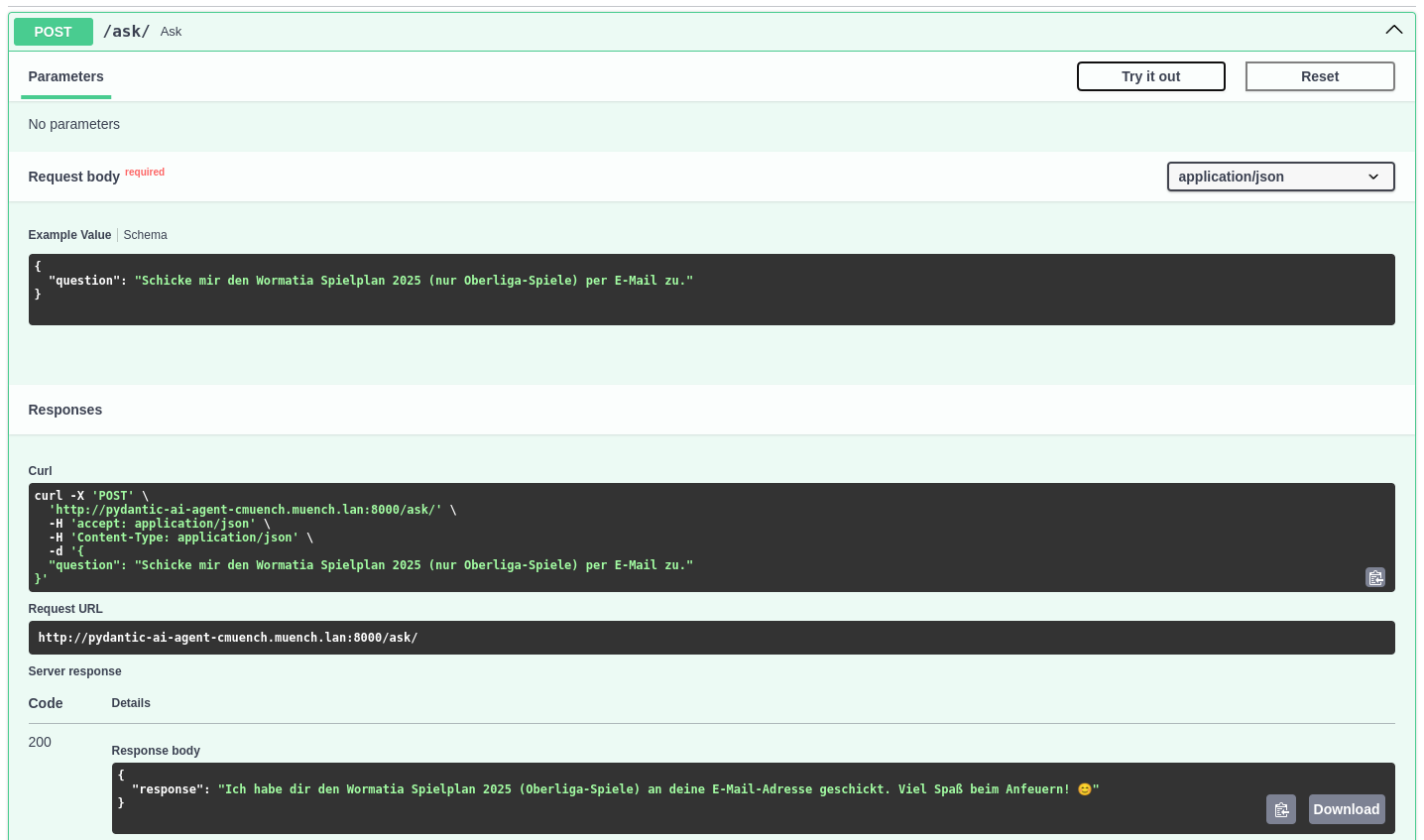Copy the response body to clipboard
This screenshot has width=1424, height=840.
point(1281,809)
